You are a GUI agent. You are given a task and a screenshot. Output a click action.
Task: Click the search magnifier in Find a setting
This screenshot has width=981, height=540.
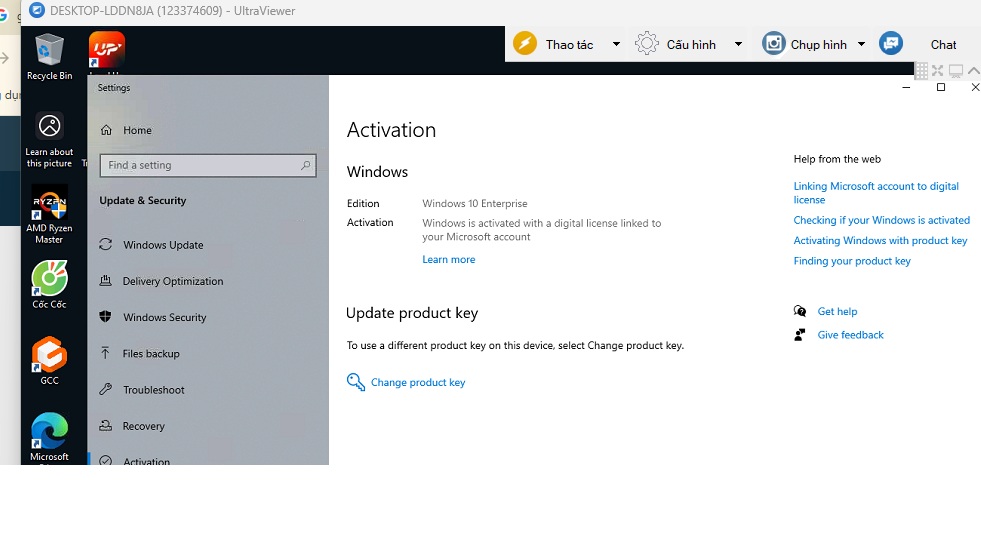tap(305, 165)
